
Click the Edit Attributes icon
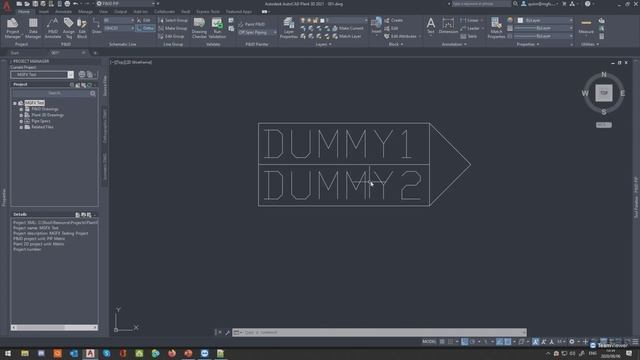click(401, 36)
